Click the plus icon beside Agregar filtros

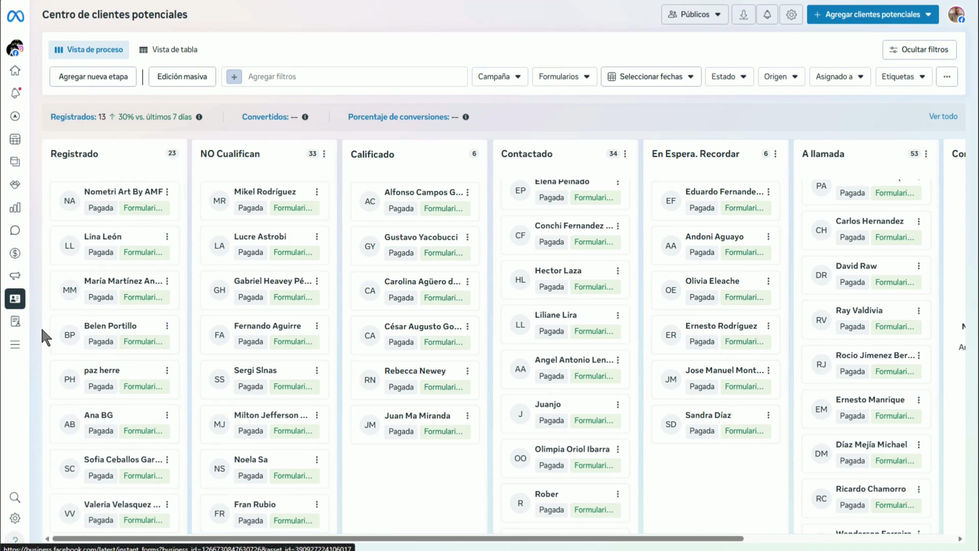234,77
